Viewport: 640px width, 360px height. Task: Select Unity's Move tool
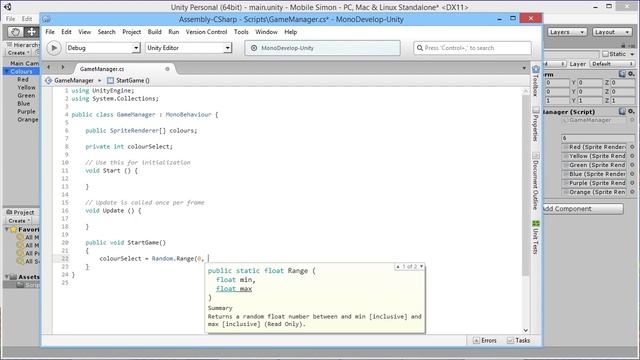[31, 32]
